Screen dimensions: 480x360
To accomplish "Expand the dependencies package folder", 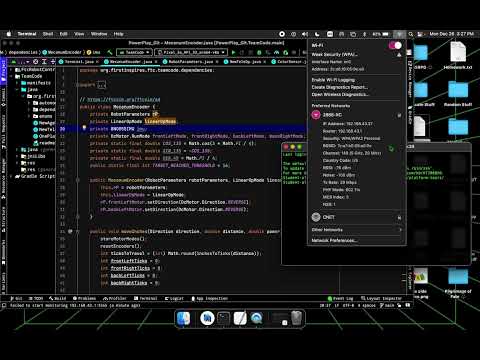I will (x=29, y=110).
